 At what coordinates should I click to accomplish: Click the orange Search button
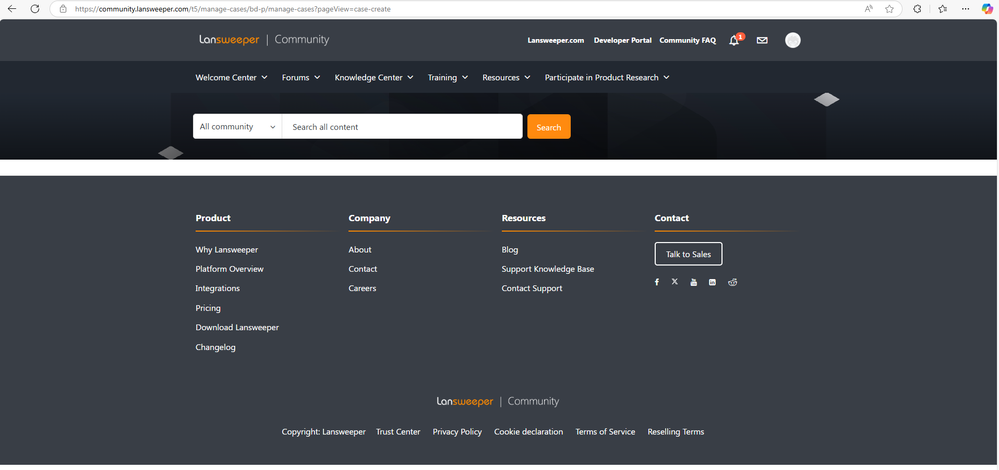point(549,127)
